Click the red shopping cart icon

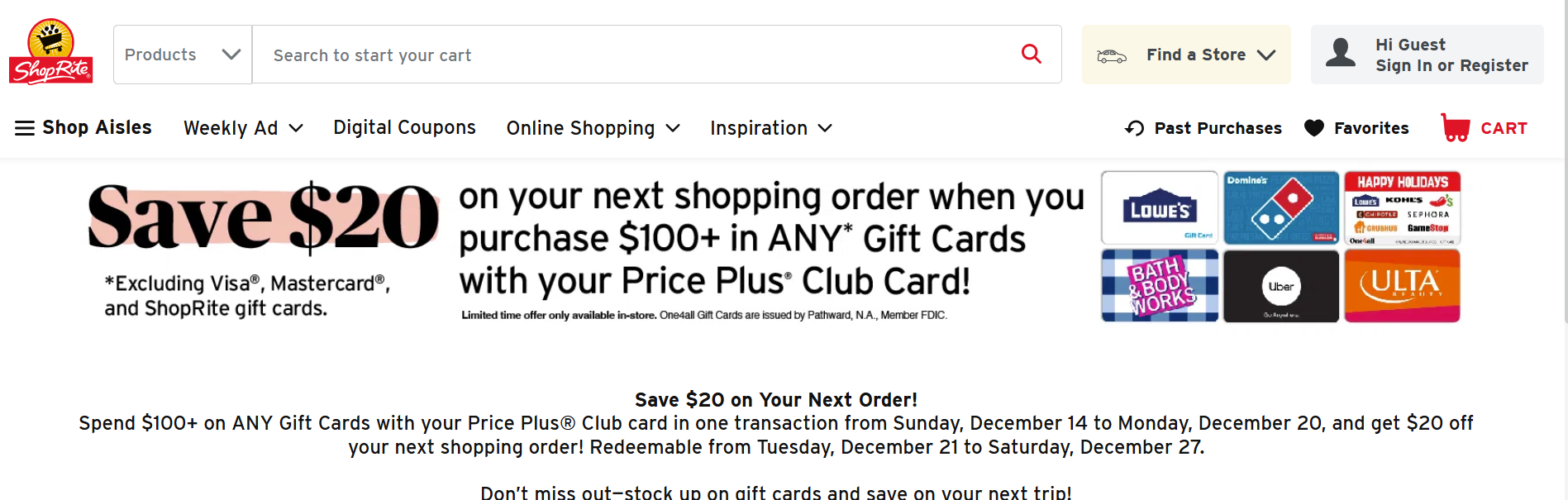click(1456, 128)
